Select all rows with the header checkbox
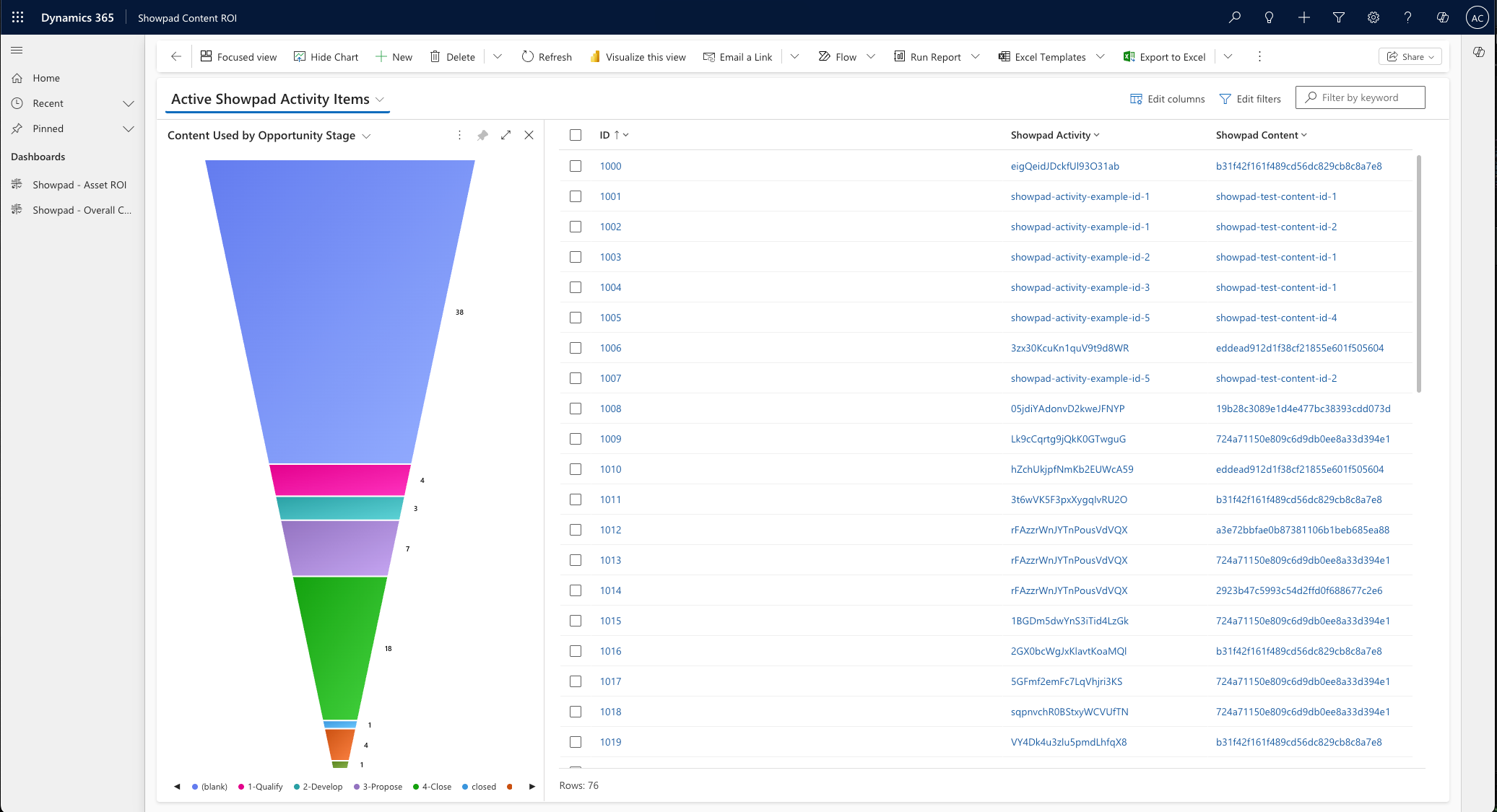This screenshot has width=1497, height=812. click(x=576, y=135)
